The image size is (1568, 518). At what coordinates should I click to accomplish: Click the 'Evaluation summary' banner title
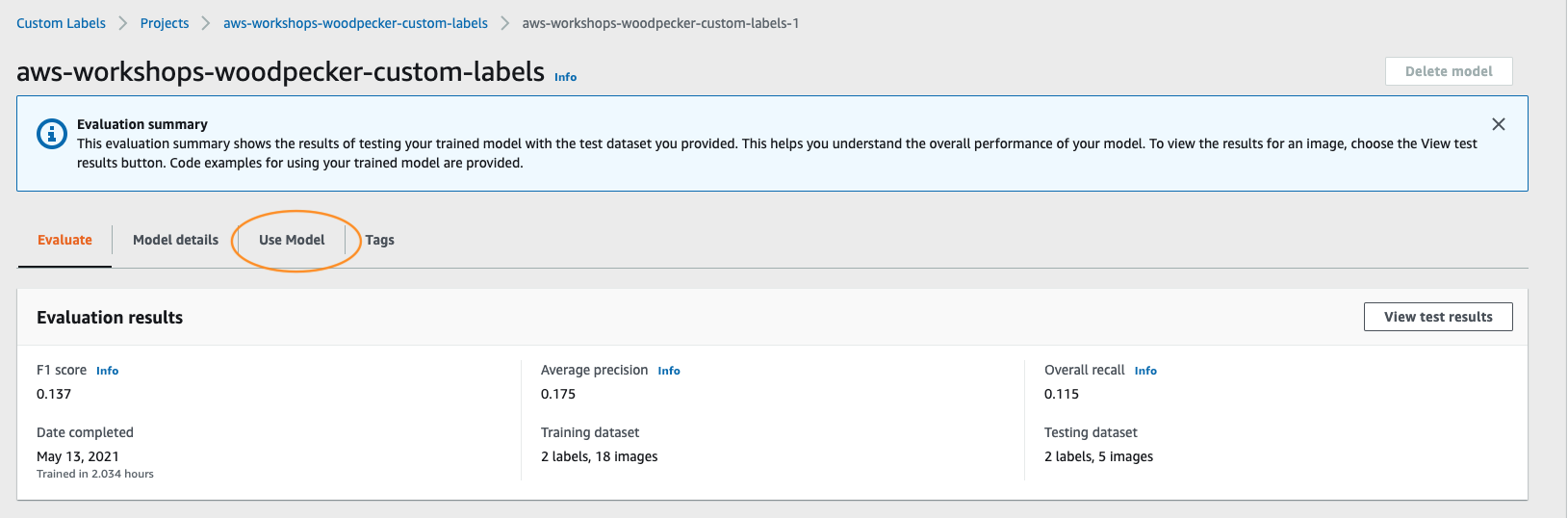(x=142, y=124)
